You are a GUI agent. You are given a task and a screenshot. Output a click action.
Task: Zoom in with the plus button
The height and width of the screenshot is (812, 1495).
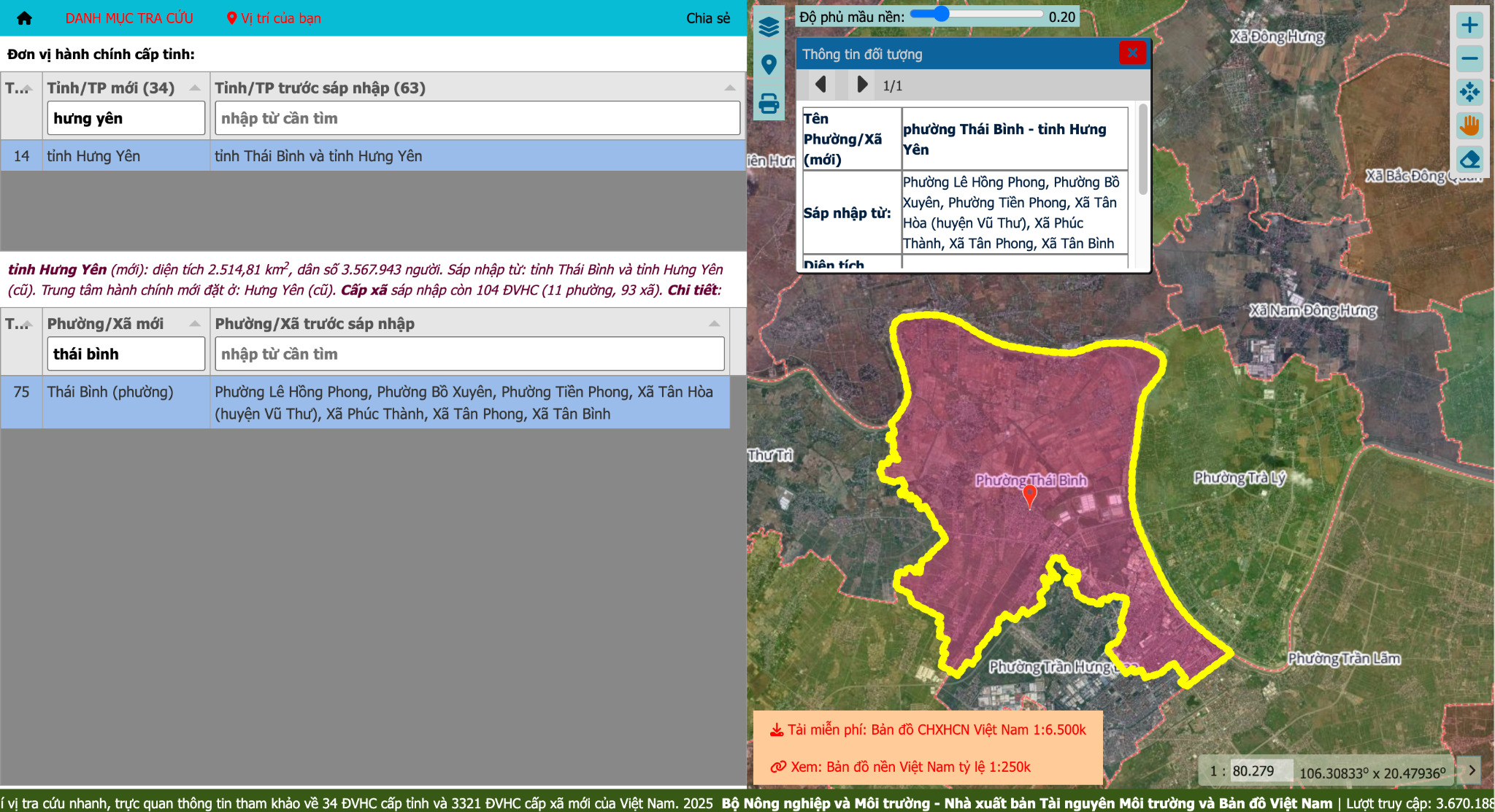[x=1469, y=25]
